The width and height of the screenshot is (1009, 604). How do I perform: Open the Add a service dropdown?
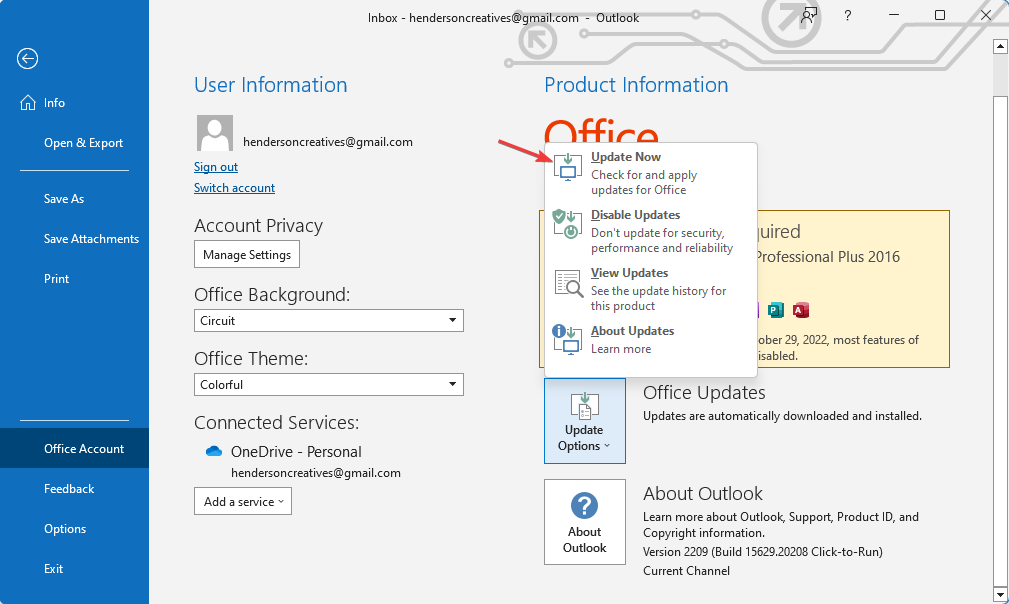pyautogui.click(x=243, y=501)
